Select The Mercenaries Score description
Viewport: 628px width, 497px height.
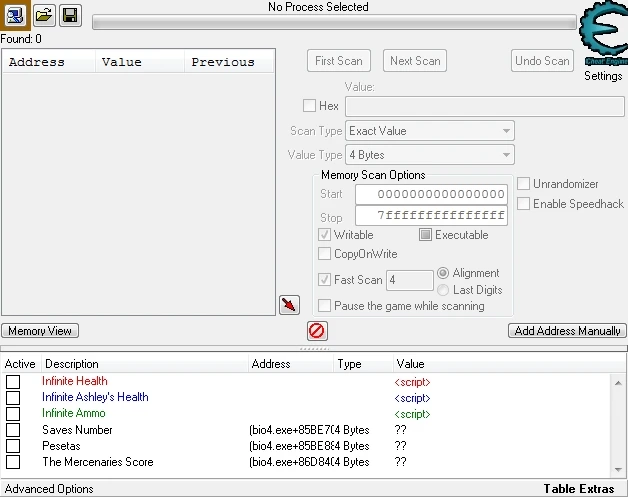point(98,462)
